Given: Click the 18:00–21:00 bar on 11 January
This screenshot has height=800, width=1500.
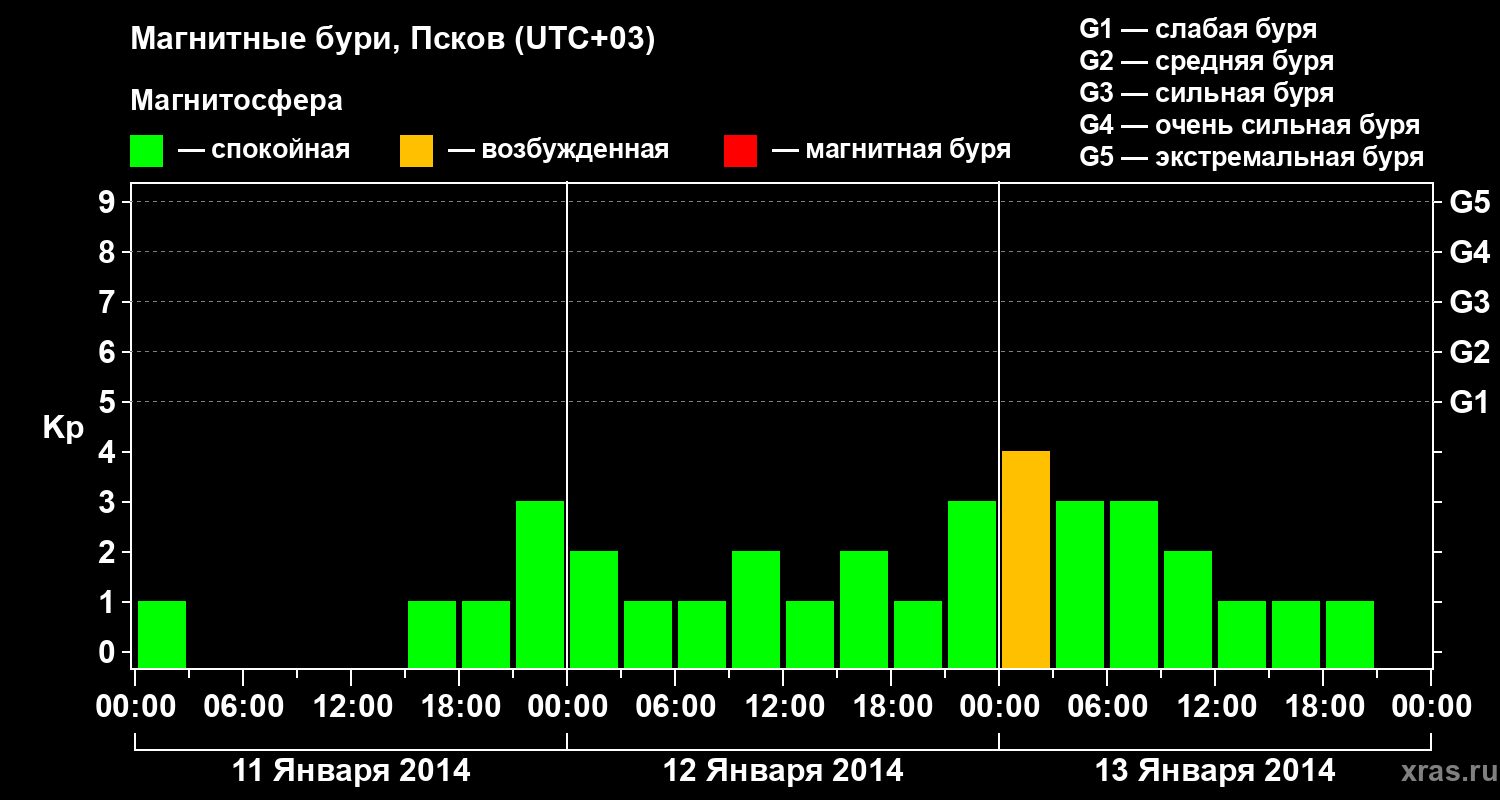Looking at the screenshot, I should click(486, 634).
